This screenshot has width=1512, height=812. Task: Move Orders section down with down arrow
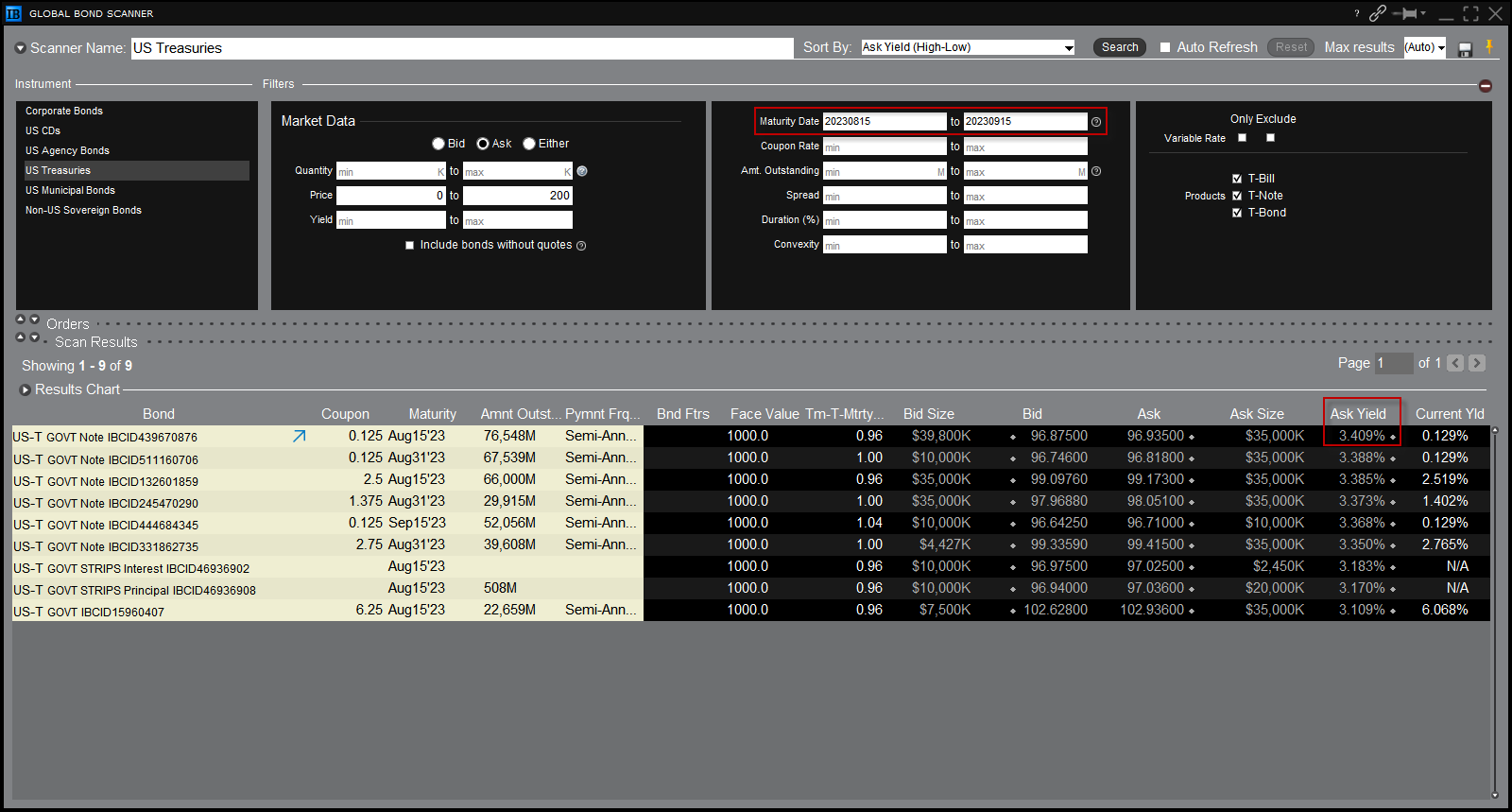[35, 320]
